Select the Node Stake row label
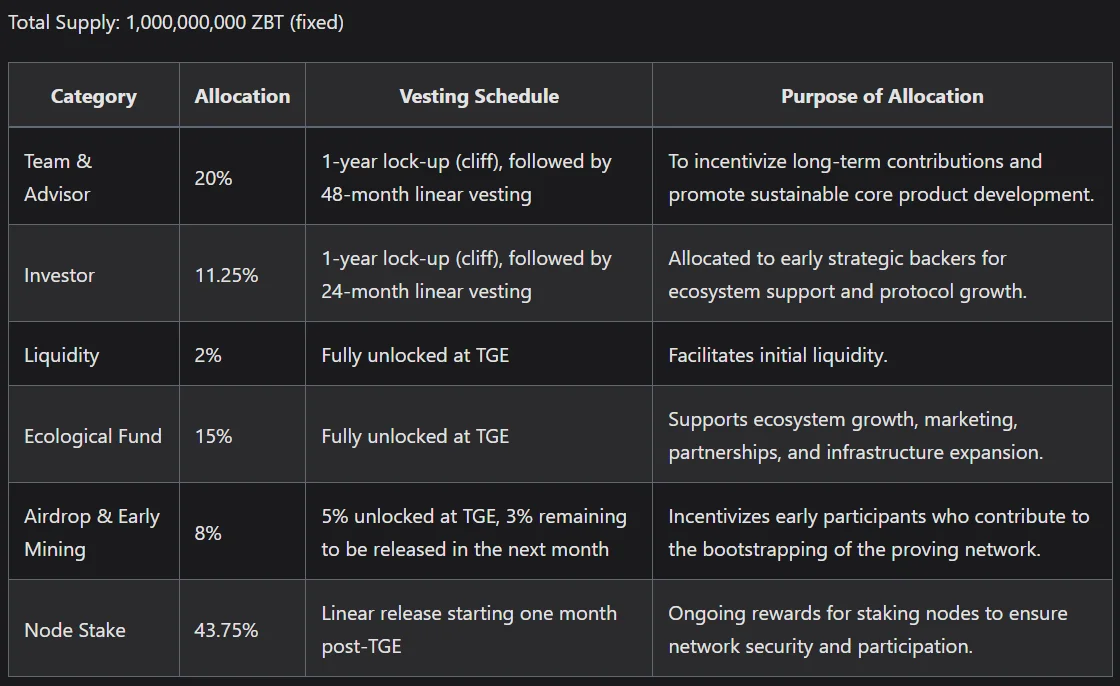1120x686 pixels. tap(75, 630)
